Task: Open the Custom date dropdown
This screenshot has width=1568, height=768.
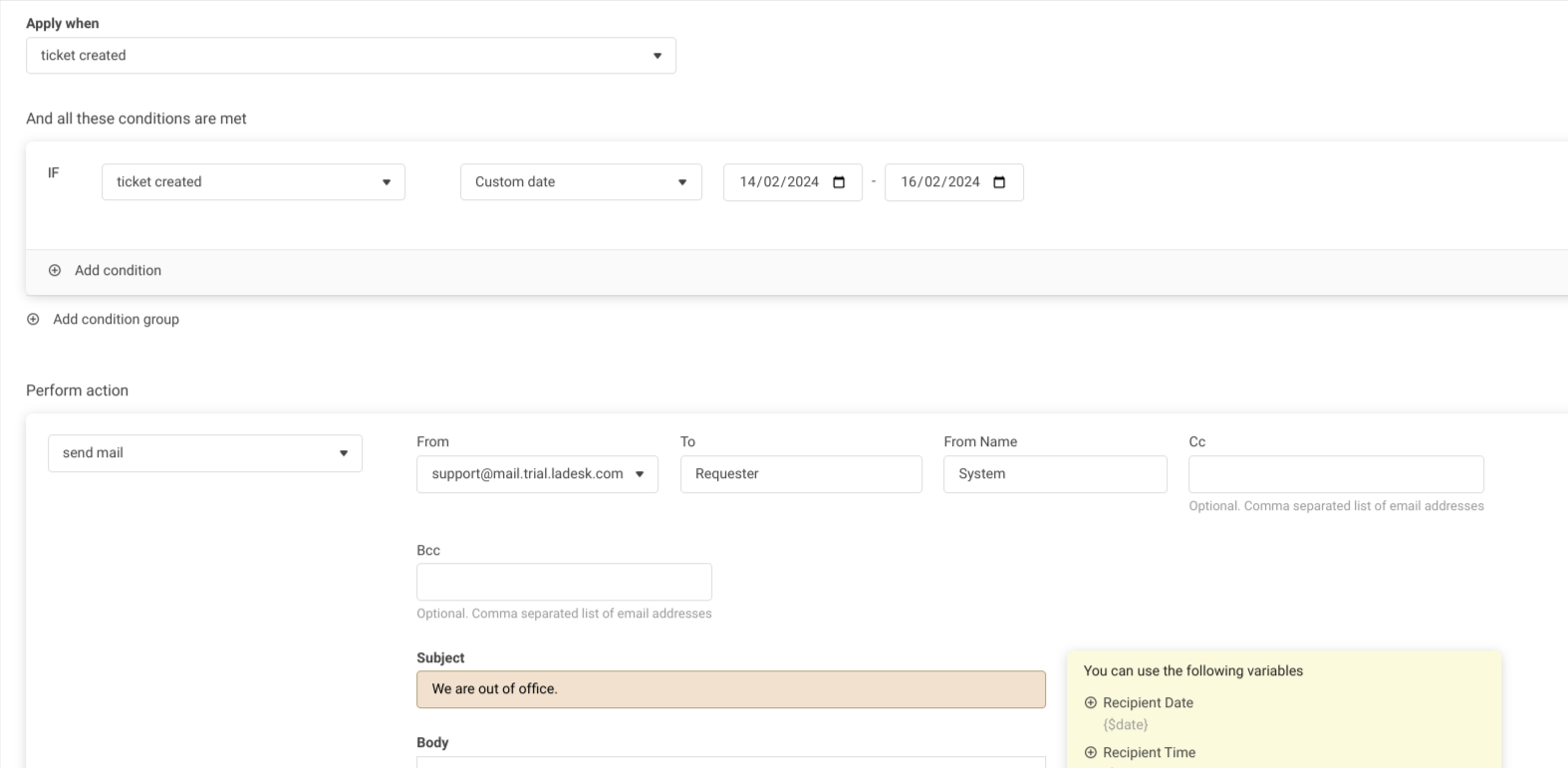Action: point(581,182)
